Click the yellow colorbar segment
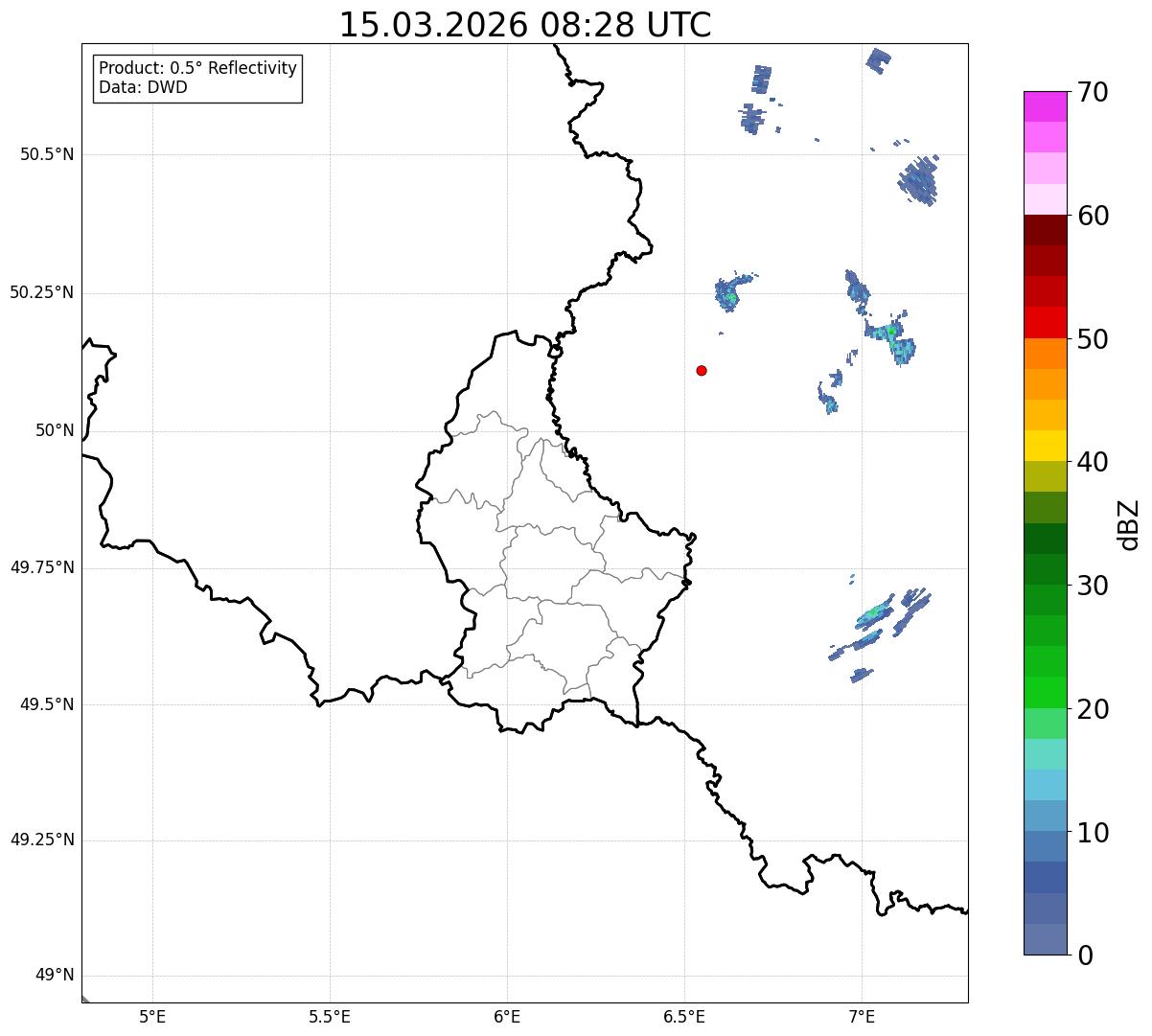The width and height of the screenshot is (1152, 1036). (1045, 446)
